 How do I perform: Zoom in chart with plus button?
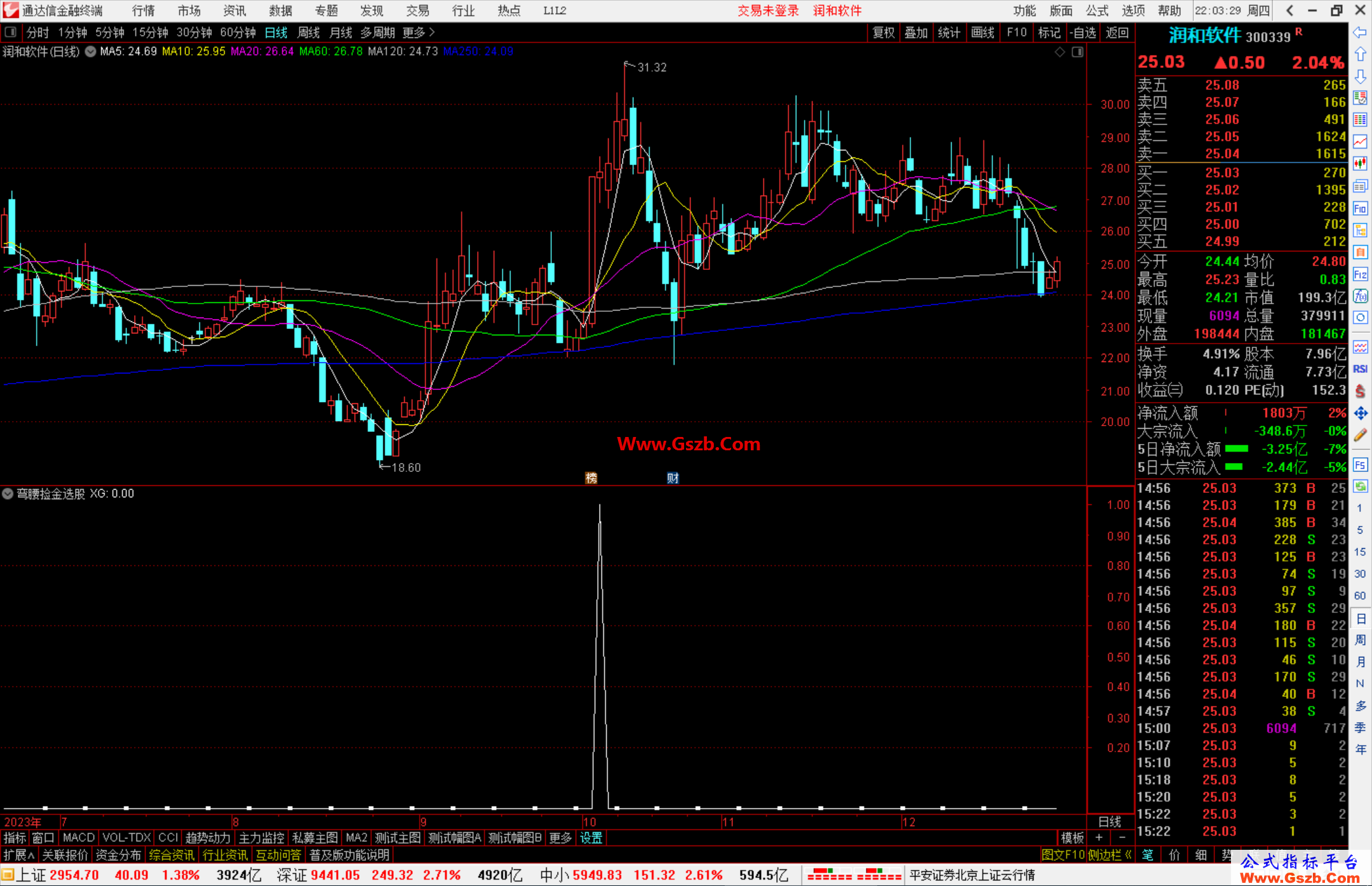[1099, 838]
